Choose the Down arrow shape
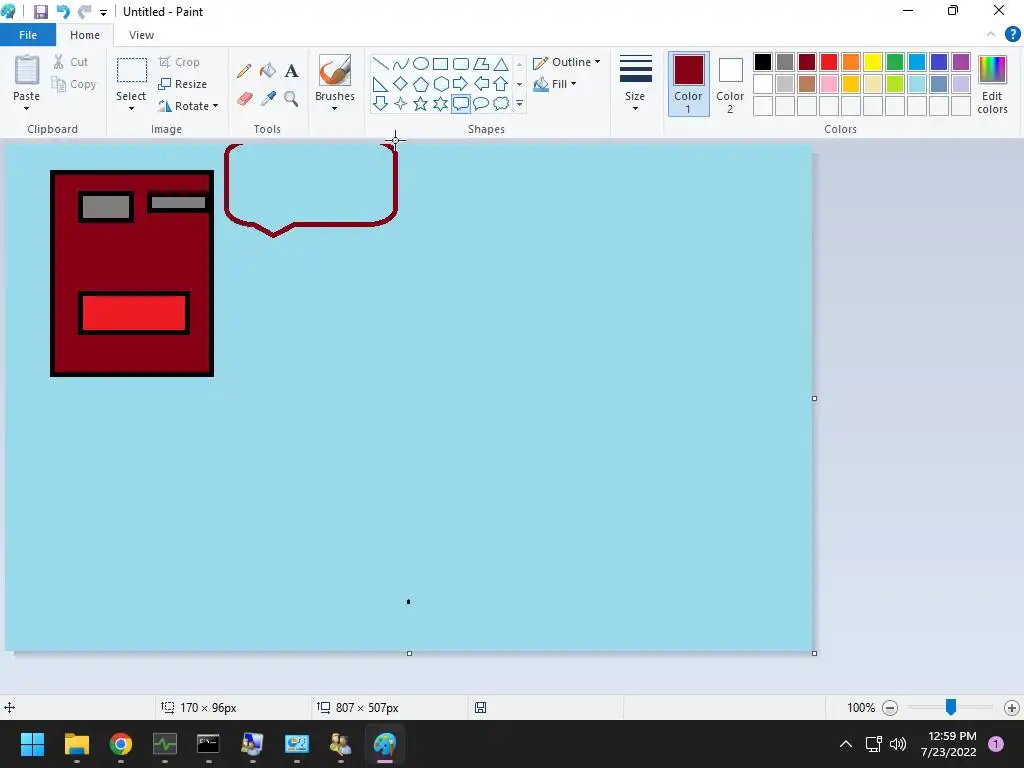Screen dimensions: 1024x768 point(381,103)
